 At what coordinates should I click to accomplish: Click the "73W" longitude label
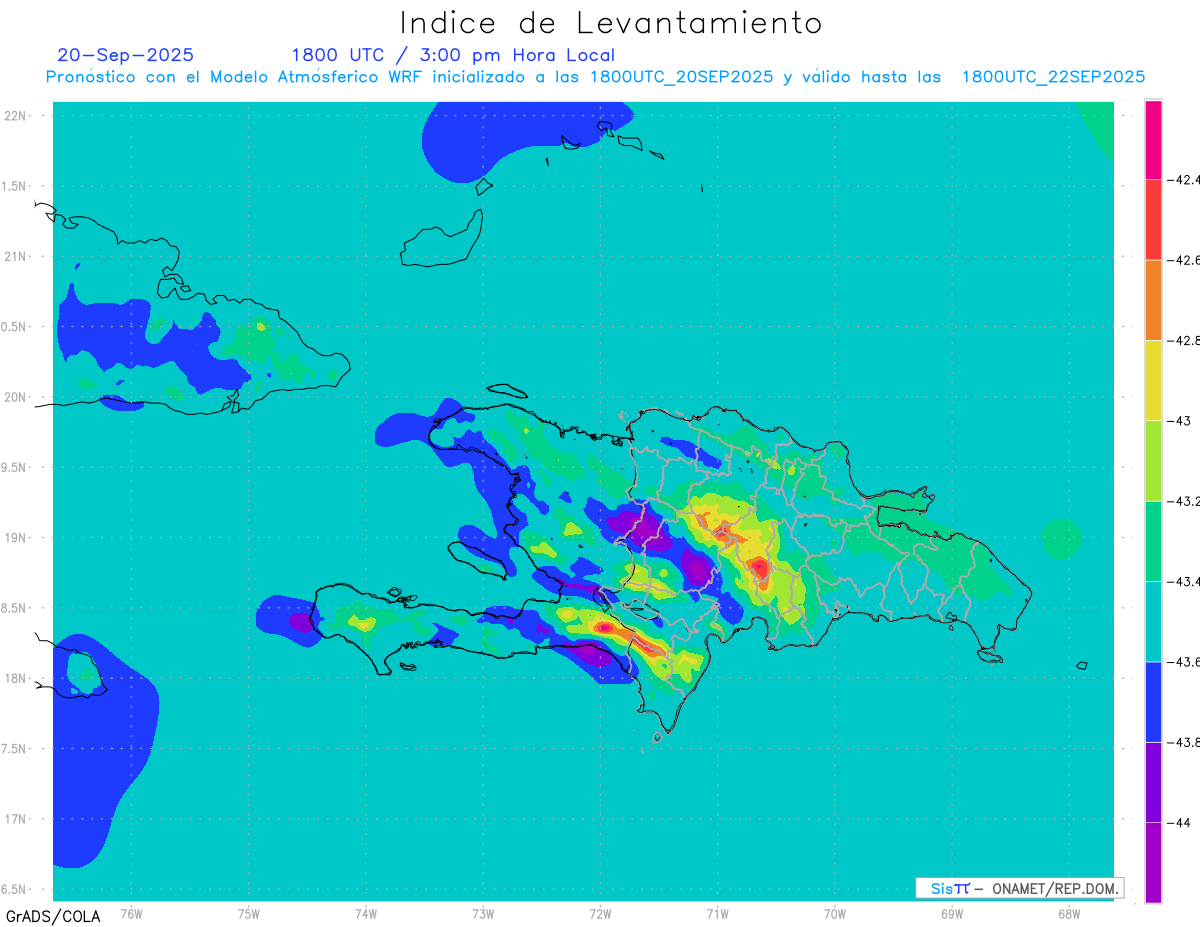click(x=483, y=913)
